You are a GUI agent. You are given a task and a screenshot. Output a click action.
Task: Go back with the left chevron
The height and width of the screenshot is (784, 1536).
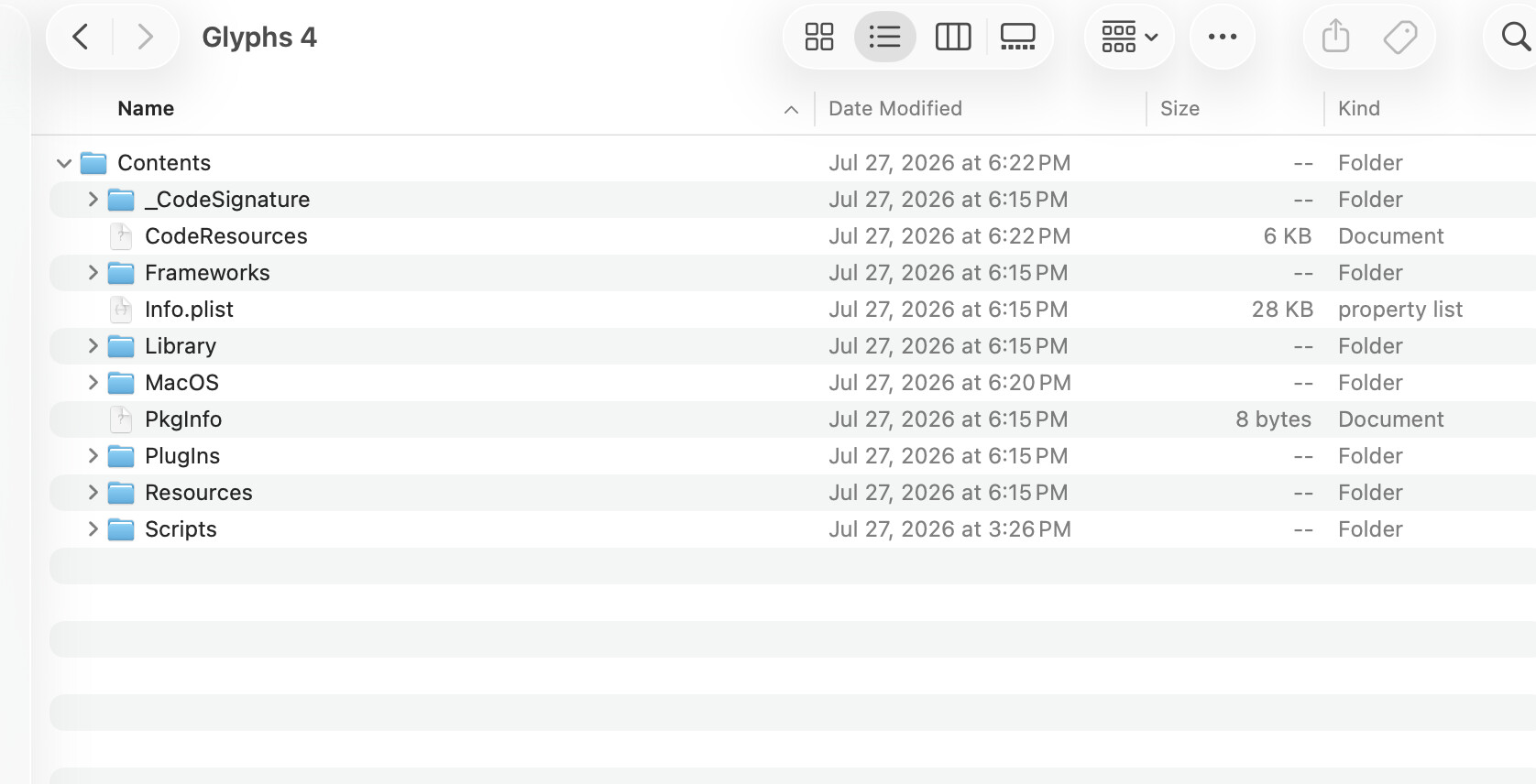(x=81, y=37)
